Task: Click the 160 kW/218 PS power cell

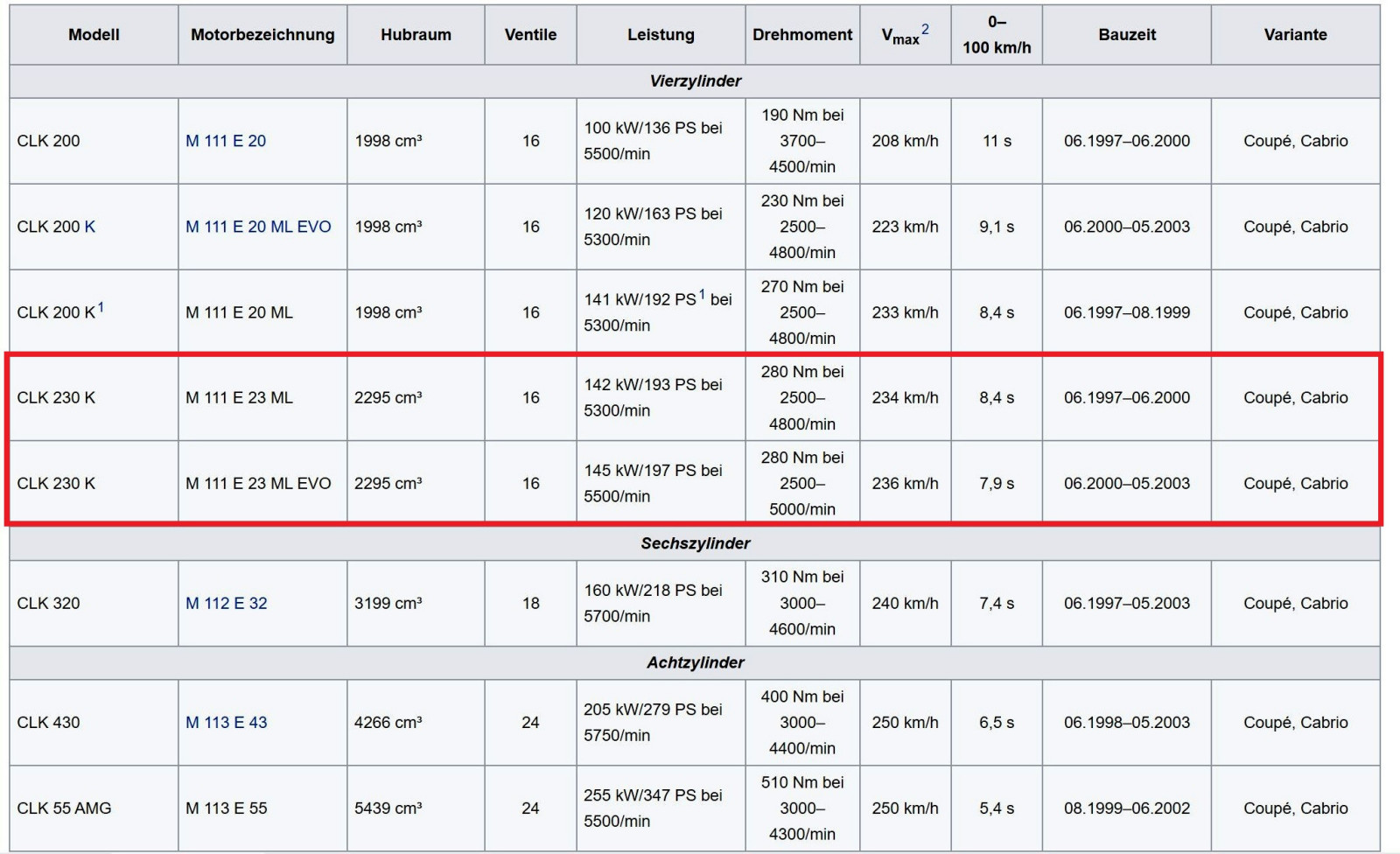Action: [x=661, y=603]
